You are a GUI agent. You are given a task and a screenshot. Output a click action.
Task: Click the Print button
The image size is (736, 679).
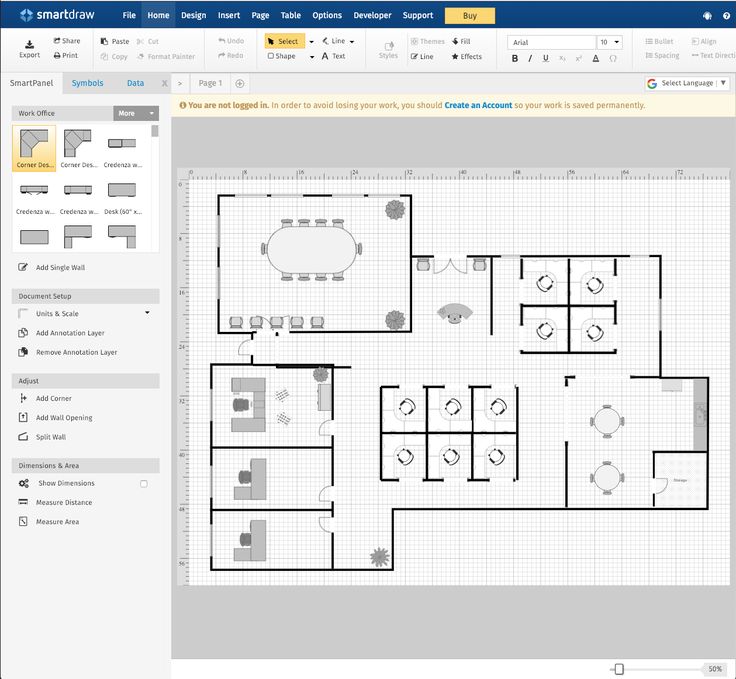point(66,55)
